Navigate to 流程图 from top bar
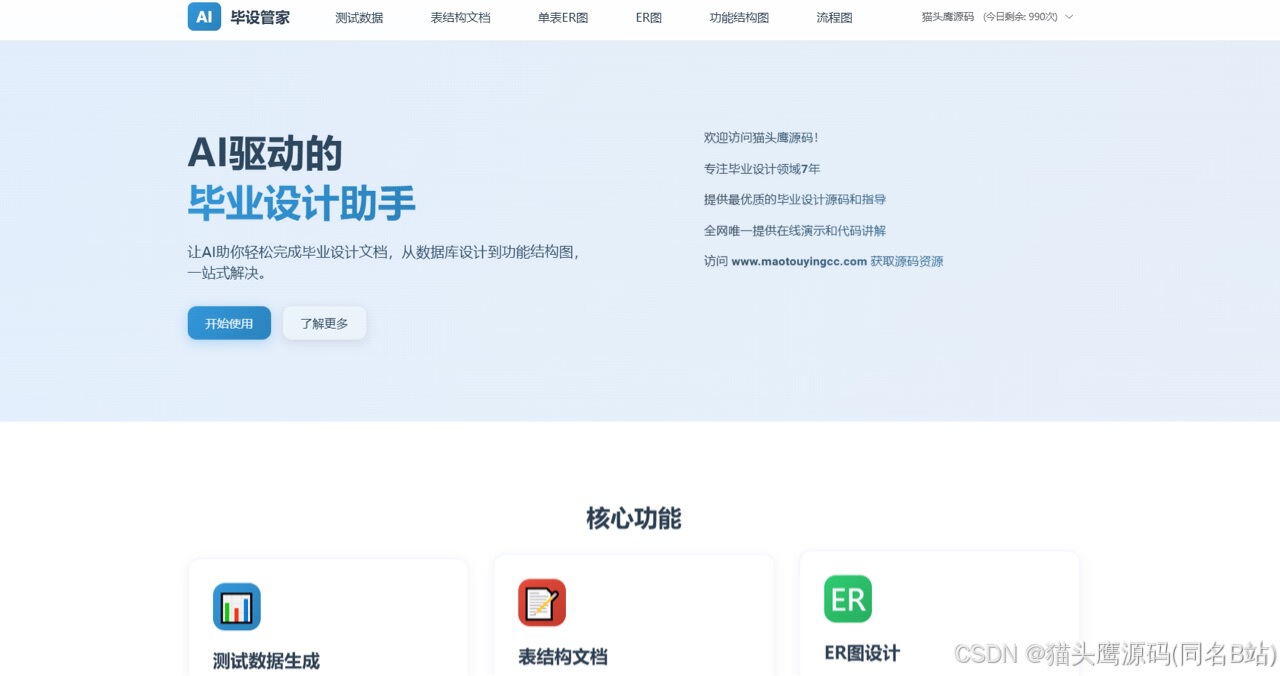Screen dimensions: 1280x676 (833, 17)
